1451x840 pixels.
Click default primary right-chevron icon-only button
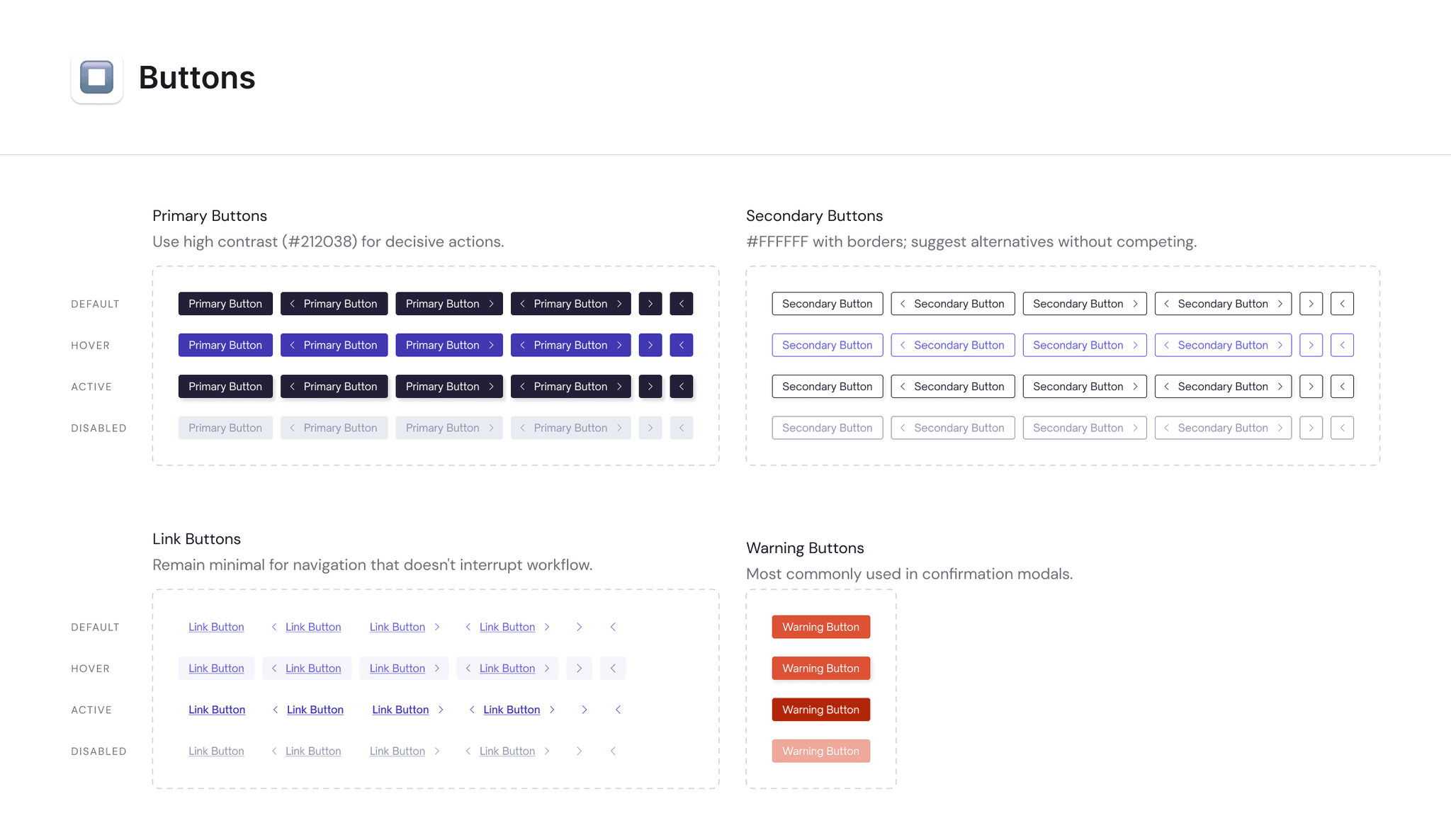(650, 304)
